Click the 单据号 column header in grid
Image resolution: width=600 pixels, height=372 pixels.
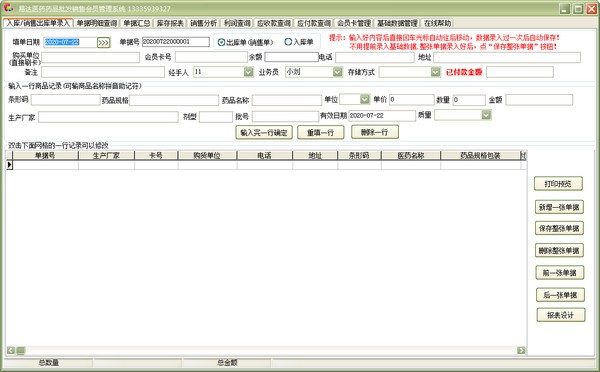click(45, 155)
